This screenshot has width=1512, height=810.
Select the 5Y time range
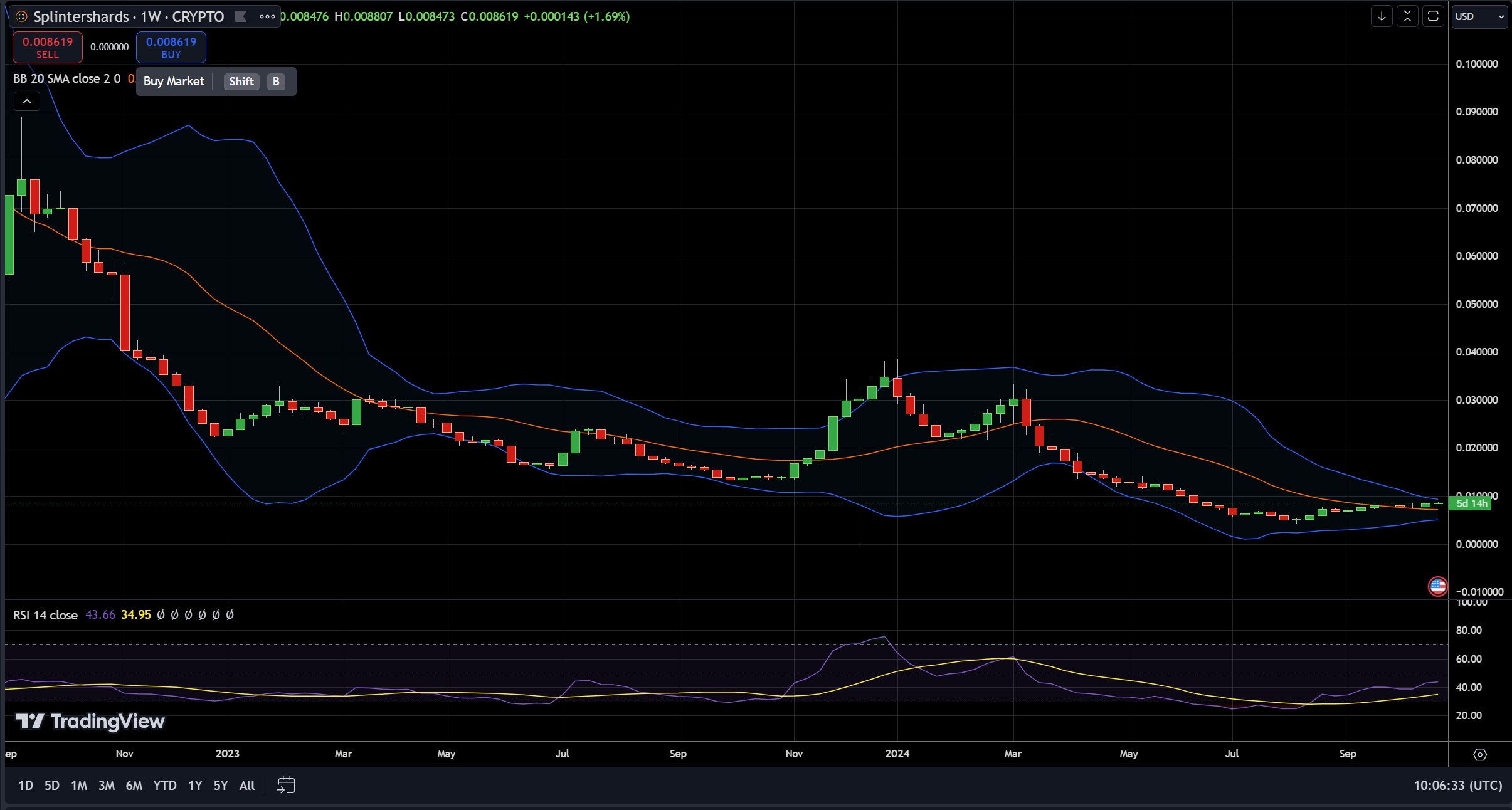(x=221, y=786)
